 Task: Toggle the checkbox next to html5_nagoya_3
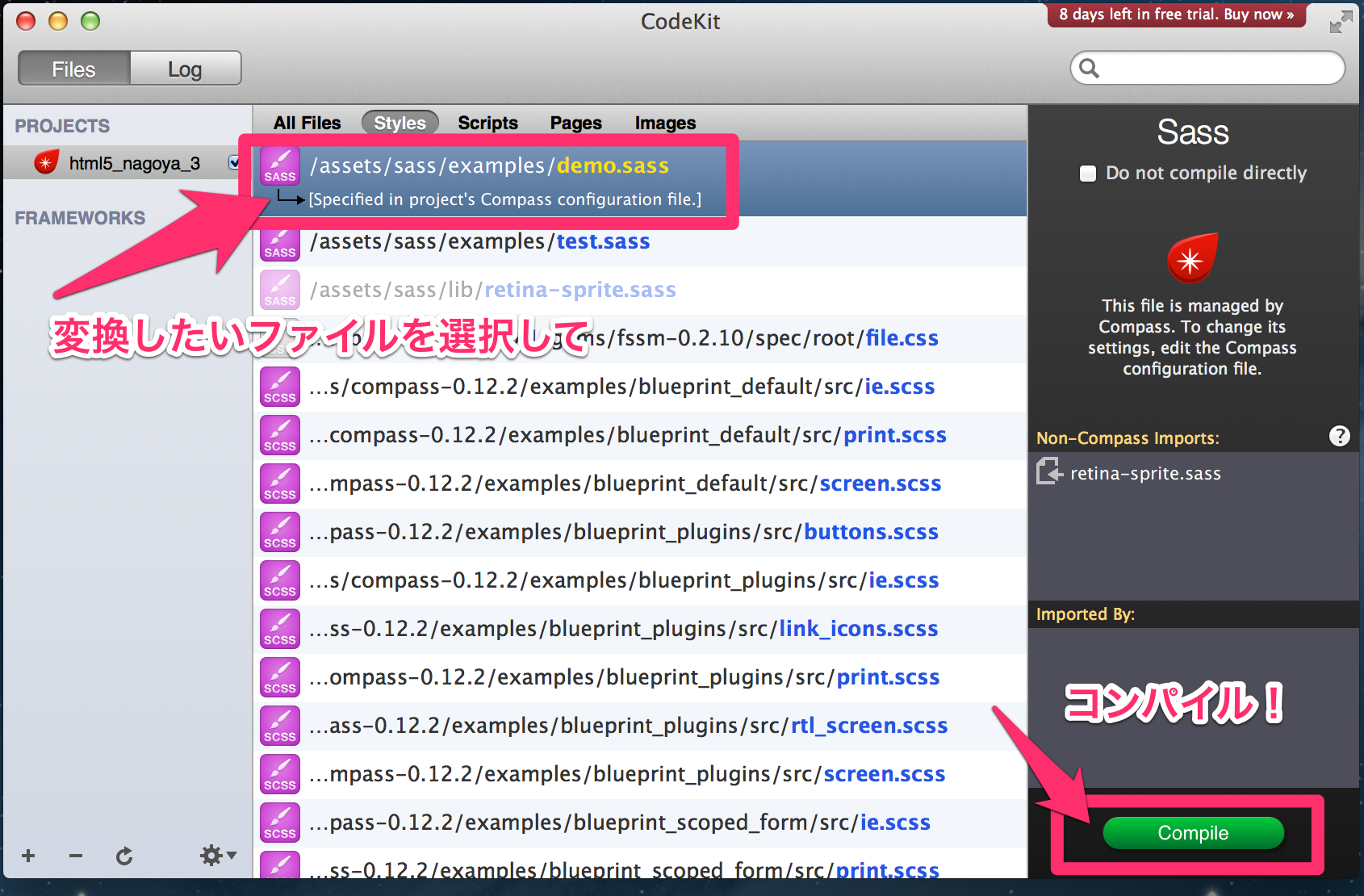point(233,161)
